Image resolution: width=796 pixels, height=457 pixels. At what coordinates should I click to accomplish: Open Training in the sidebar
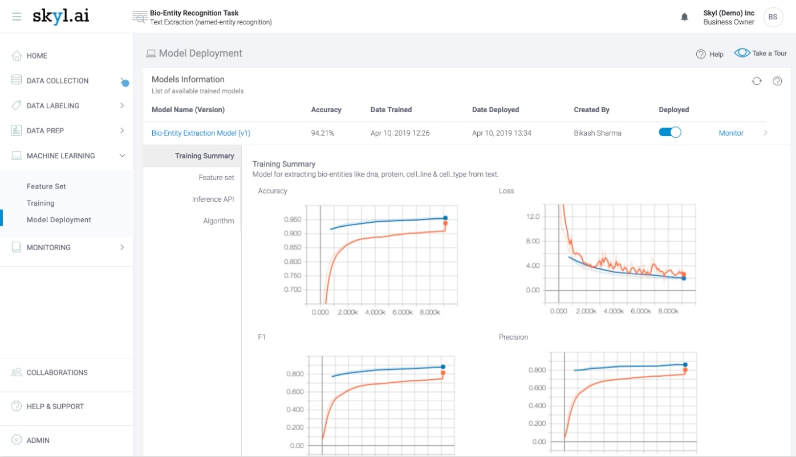41,203
